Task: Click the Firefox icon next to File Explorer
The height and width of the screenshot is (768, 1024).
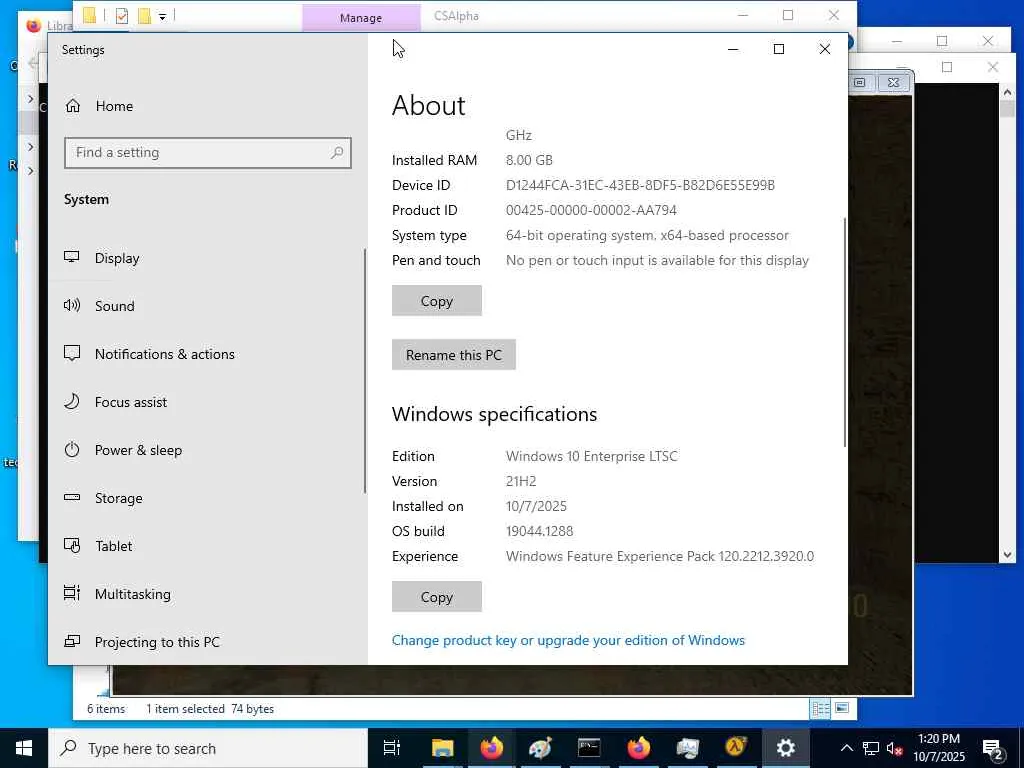Action: [491, 748]
